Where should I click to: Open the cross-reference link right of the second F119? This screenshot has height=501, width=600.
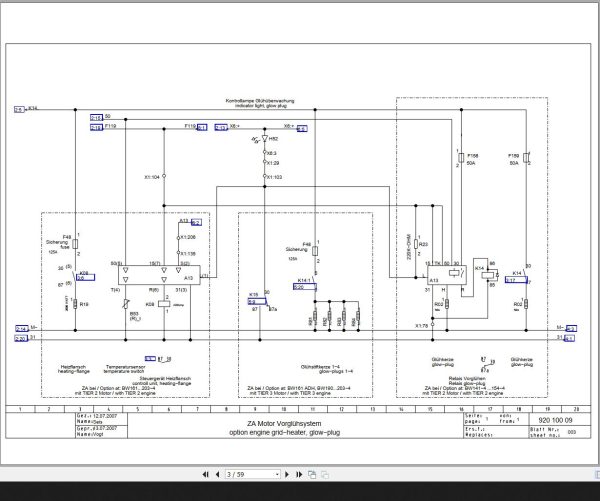[x=202, y=127]
